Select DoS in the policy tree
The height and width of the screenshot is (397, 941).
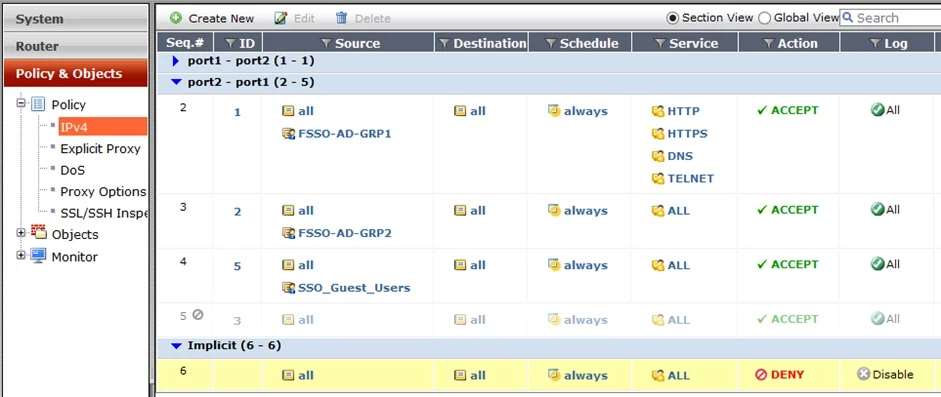point(73,170)
